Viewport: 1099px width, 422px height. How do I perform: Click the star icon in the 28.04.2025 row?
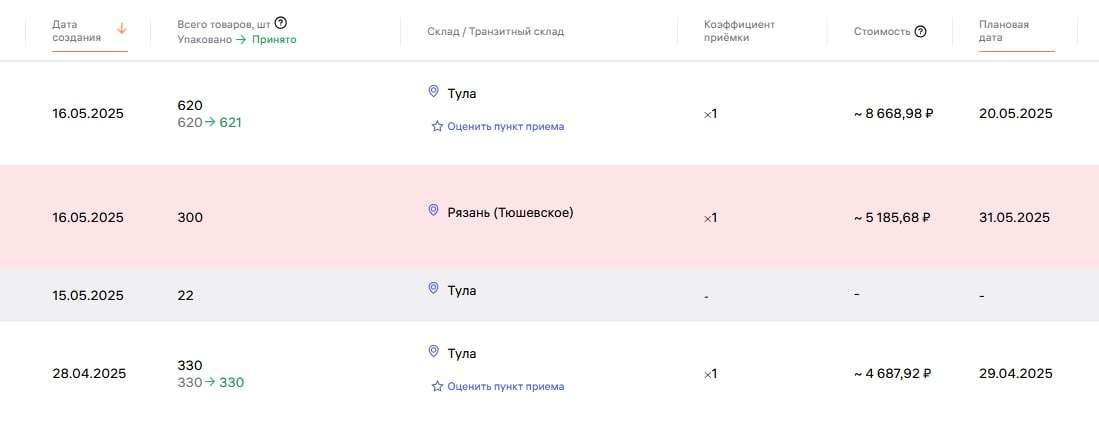click(x=437, y=387)
